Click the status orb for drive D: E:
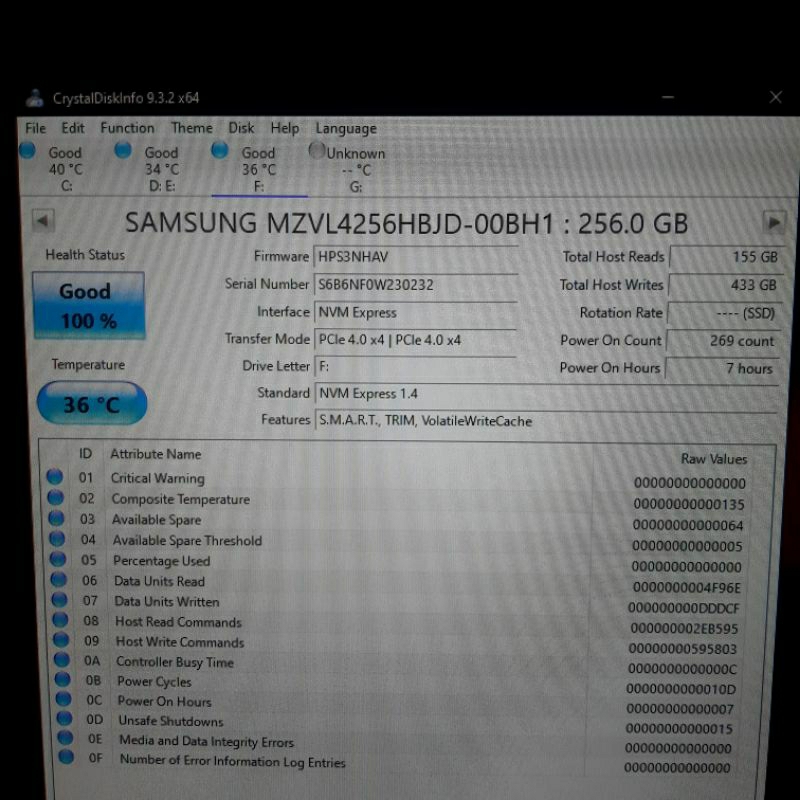This screenshot has width=800, height=800. (x=123, y=150)
